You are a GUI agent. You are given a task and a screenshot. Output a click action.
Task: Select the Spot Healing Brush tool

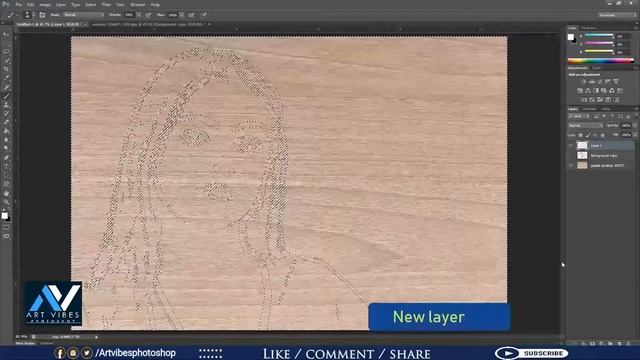pos(6,87)
